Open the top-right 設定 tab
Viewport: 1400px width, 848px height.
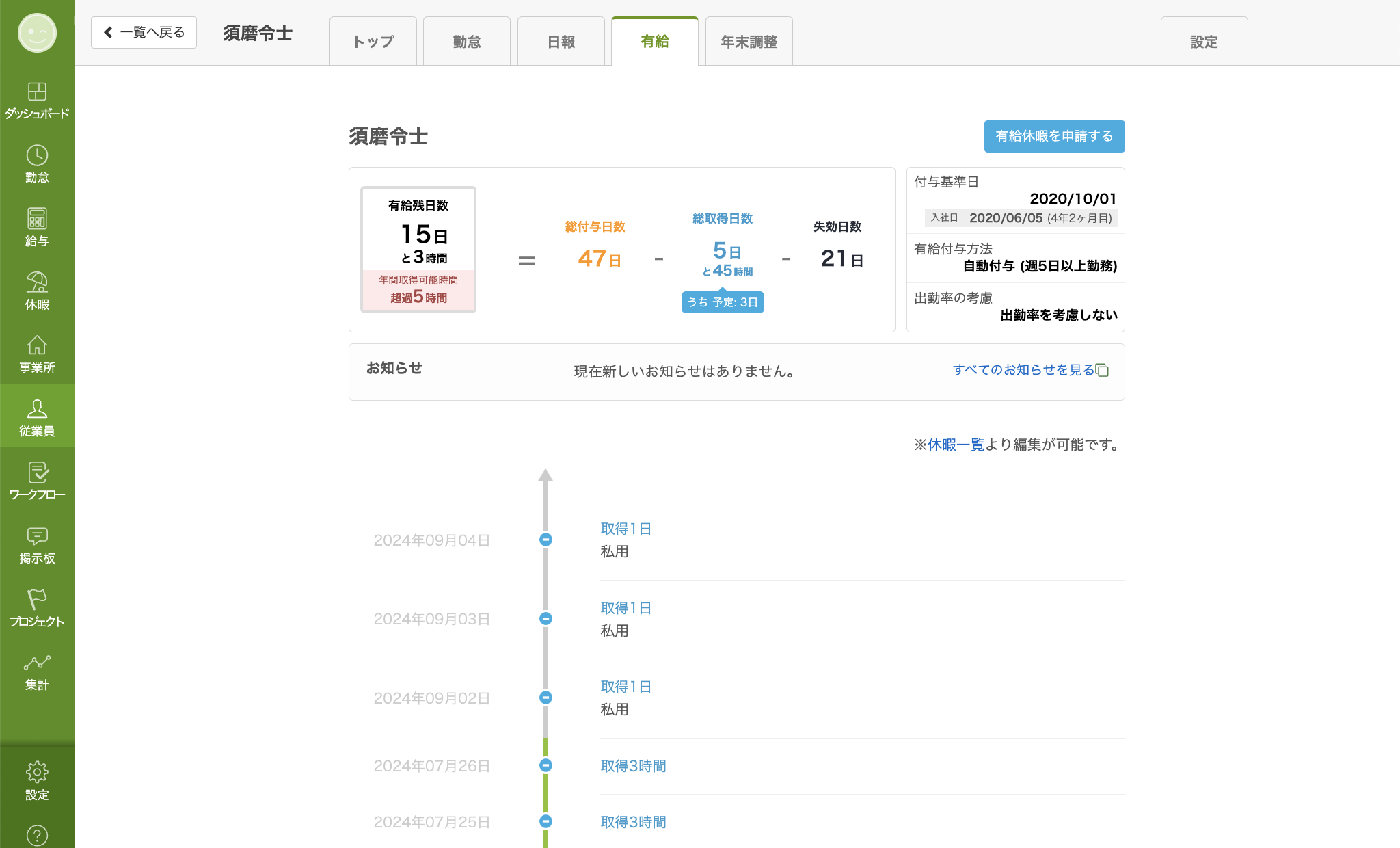pyautogui.click(x=1204, y=42)
